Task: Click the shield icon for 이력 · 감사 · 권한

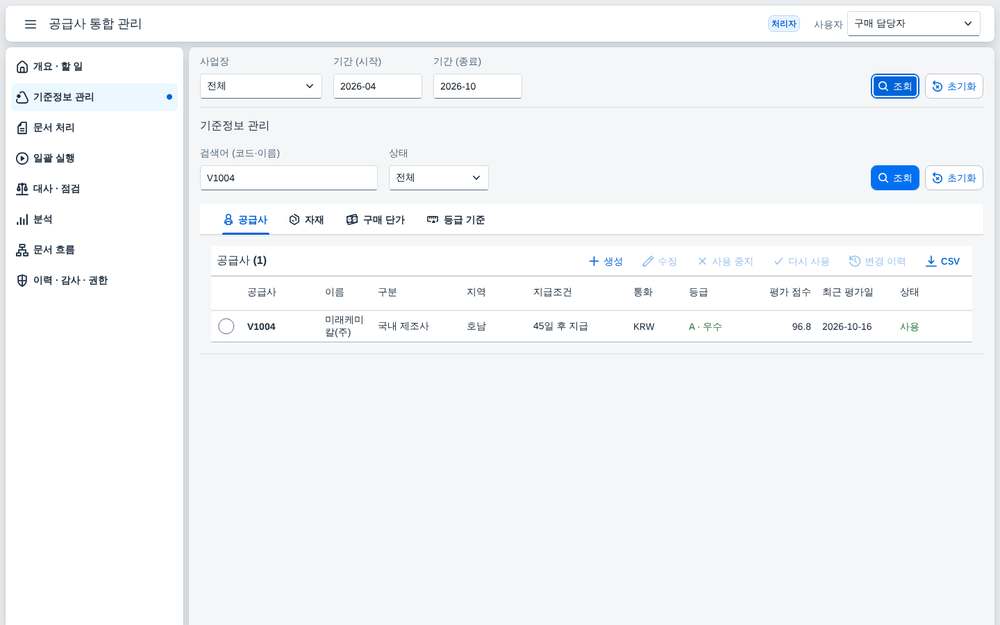Action: tap(22, 281)
